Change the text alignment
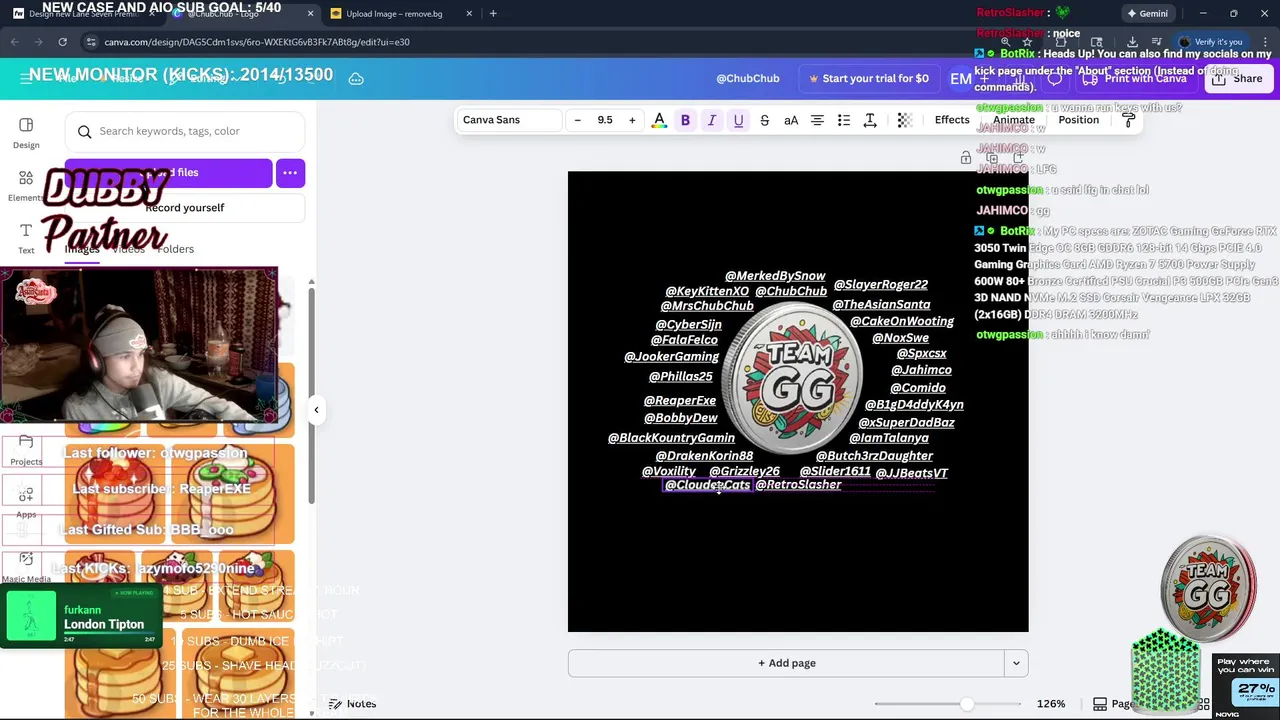This screenshot has width=1280, height=720. click(x=817, y=120)
